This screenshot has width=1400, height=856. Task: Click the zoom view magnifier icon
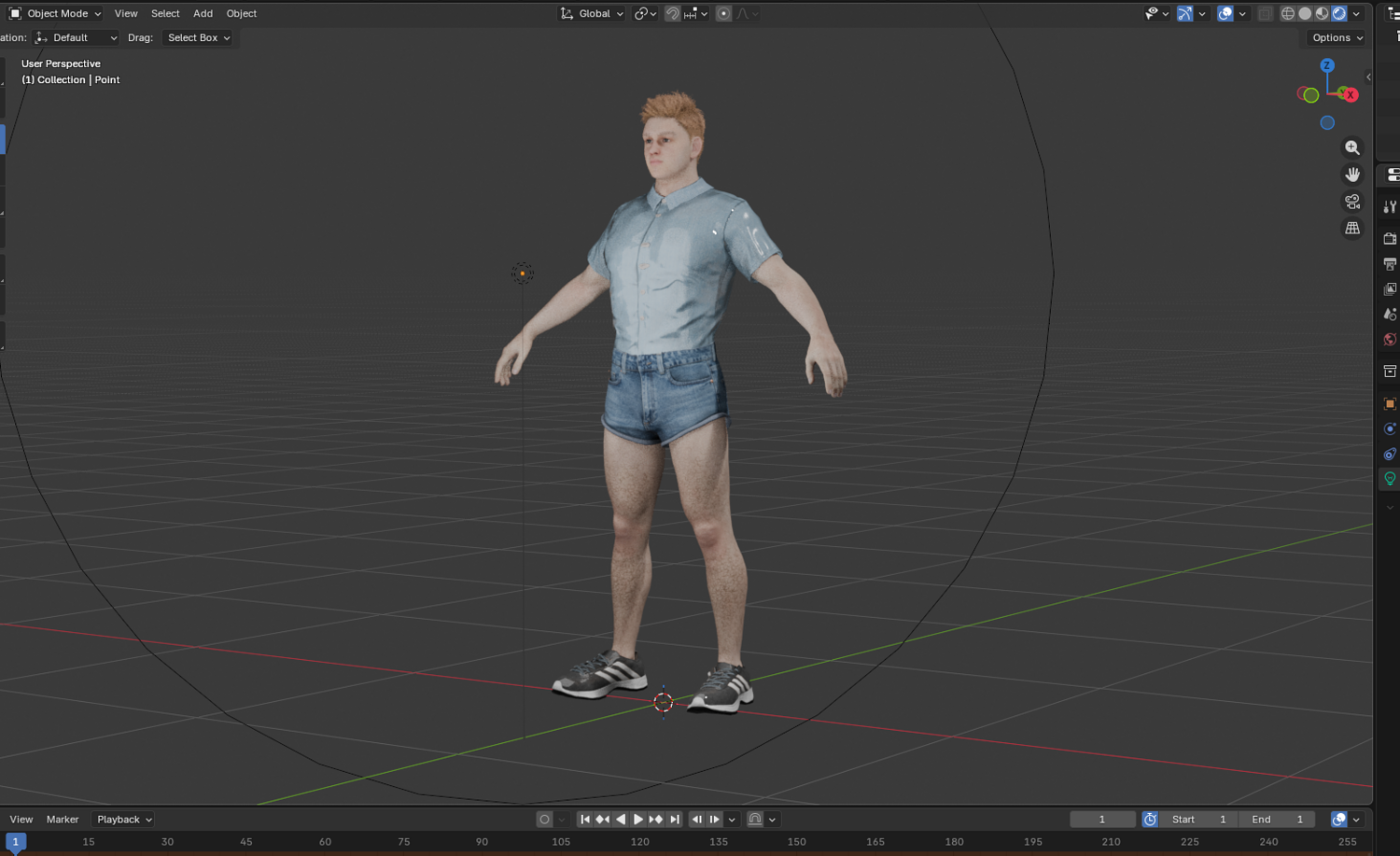[1351, 147]
